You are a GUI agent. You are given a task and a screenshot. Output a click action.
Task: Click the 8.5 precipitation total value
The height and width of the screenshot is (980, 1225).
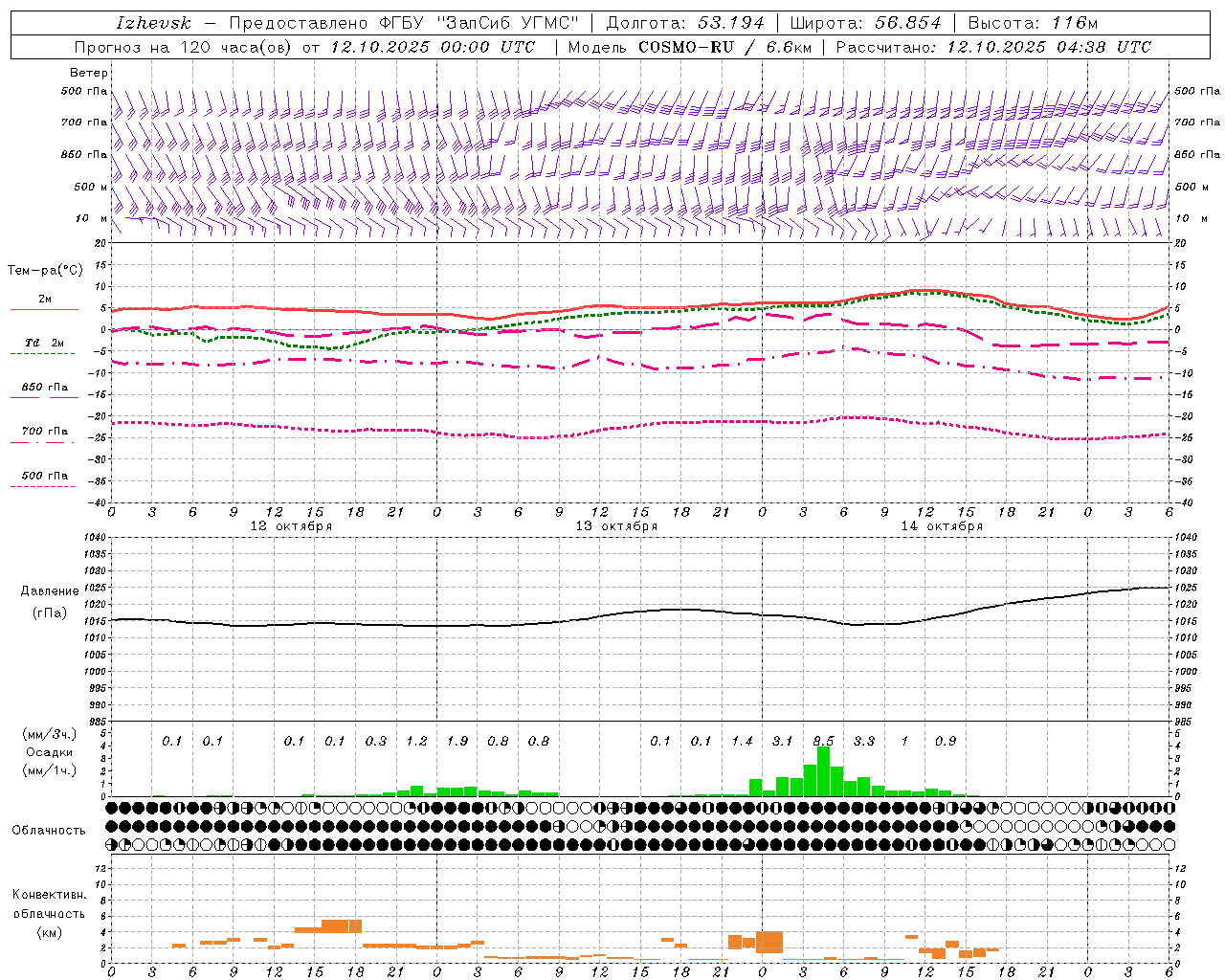pyautogui.click(x=823, y=741)
